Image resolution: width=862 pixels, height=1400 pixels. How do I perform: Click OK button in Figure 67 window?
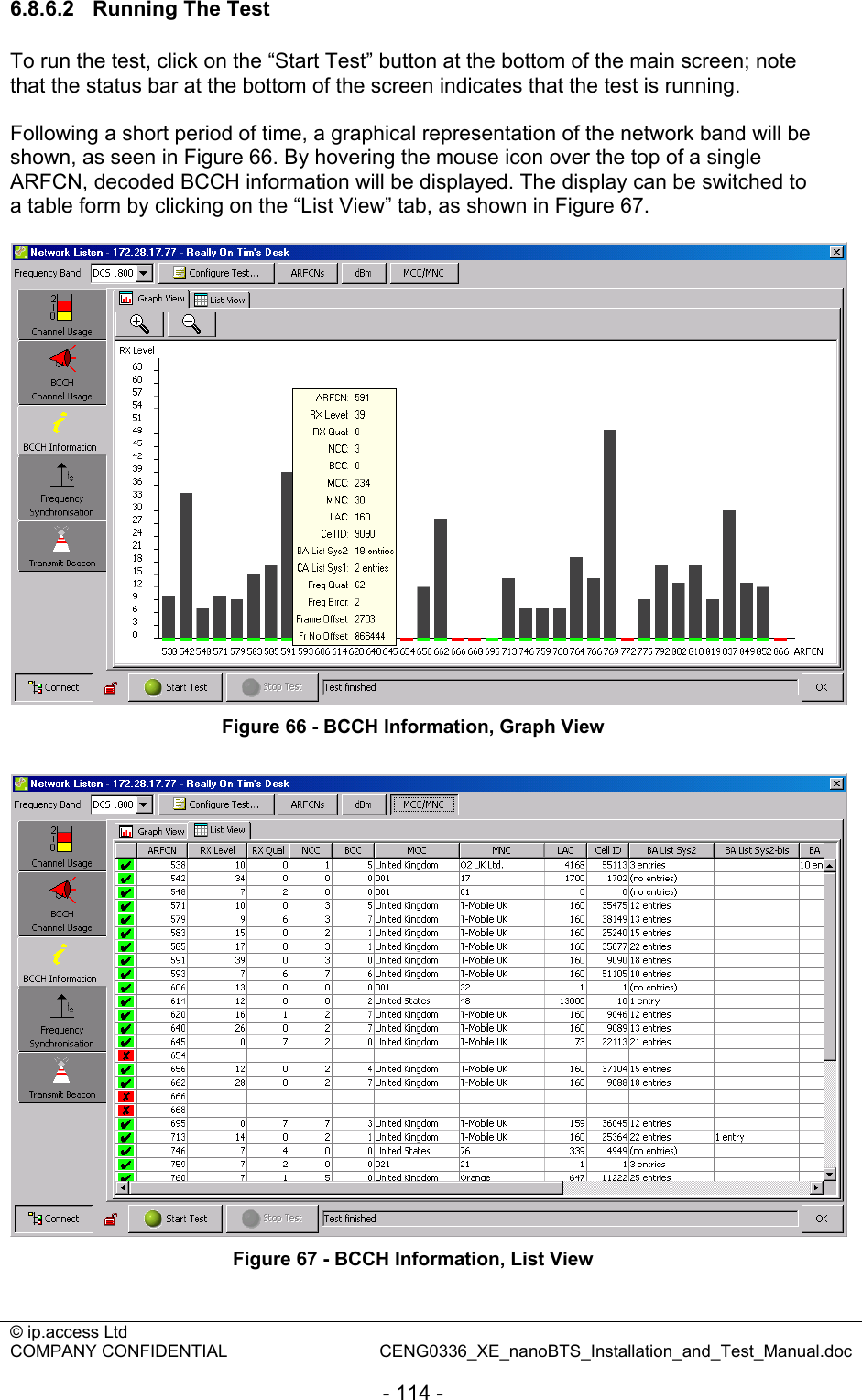[822, 1219]
